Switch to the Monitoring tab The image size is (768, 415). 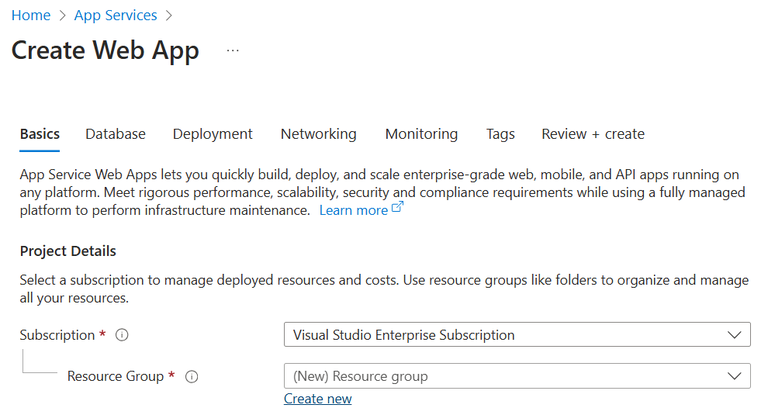(x=421, y=134)
